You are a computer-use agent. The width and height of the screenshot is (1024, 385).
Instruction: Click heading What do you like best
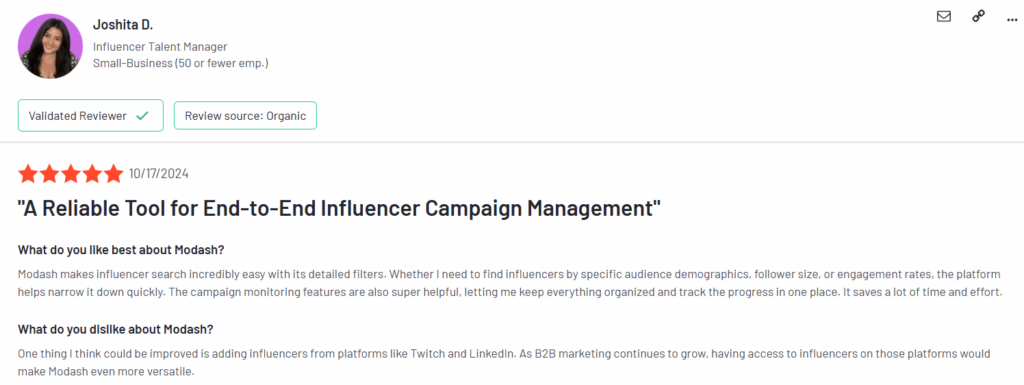click(x=121, y=250)
